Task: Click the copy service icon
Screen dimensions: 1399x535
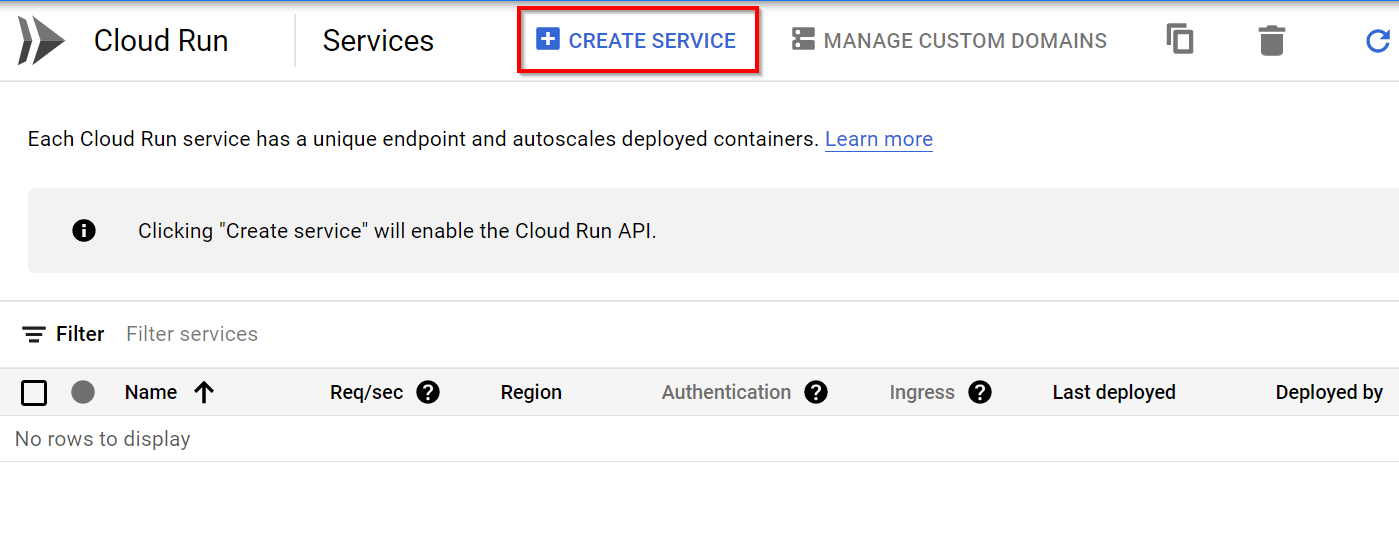Action: pos(1180,40)
